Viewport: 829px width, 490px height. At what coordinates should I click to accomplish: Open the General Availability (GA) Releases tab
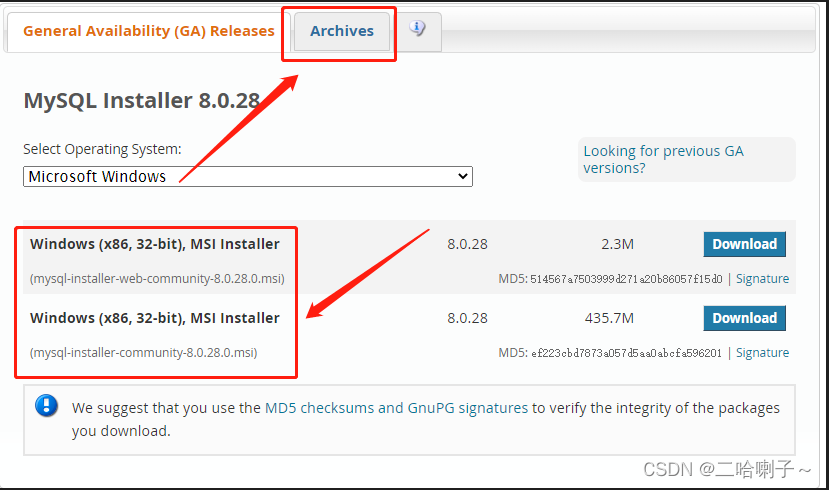[x=149, y=31]
